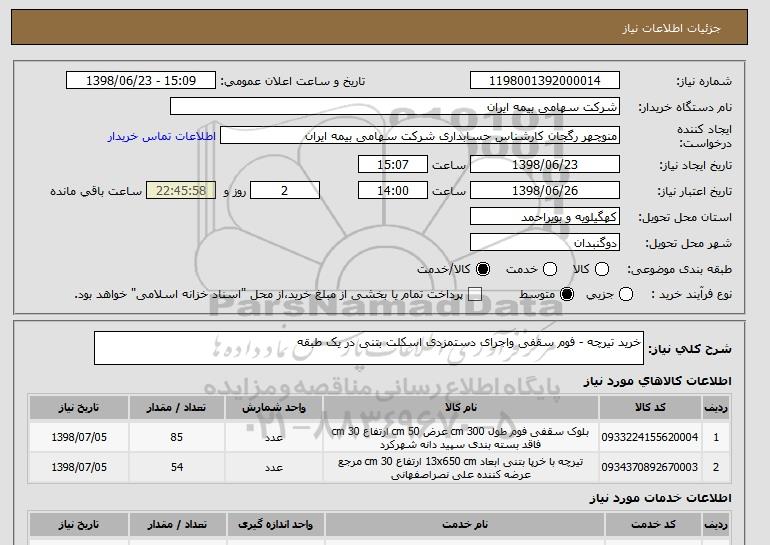Screen dimensions: 770x545
Task: Choose the متوسط purchase type radio
Action: coord(567,295)
